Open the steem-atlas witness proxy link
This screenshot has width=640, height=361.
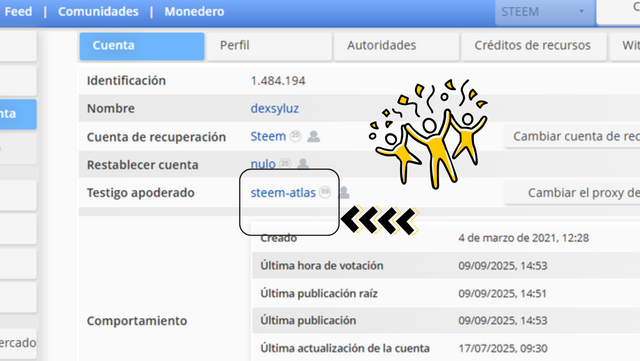283,192
